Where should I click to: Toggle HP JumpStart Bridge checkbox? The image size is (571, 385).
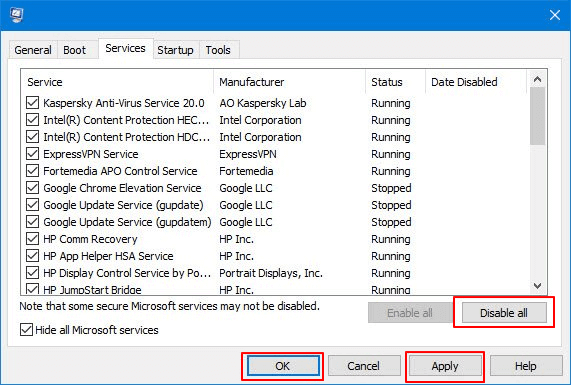coord(32,290)
